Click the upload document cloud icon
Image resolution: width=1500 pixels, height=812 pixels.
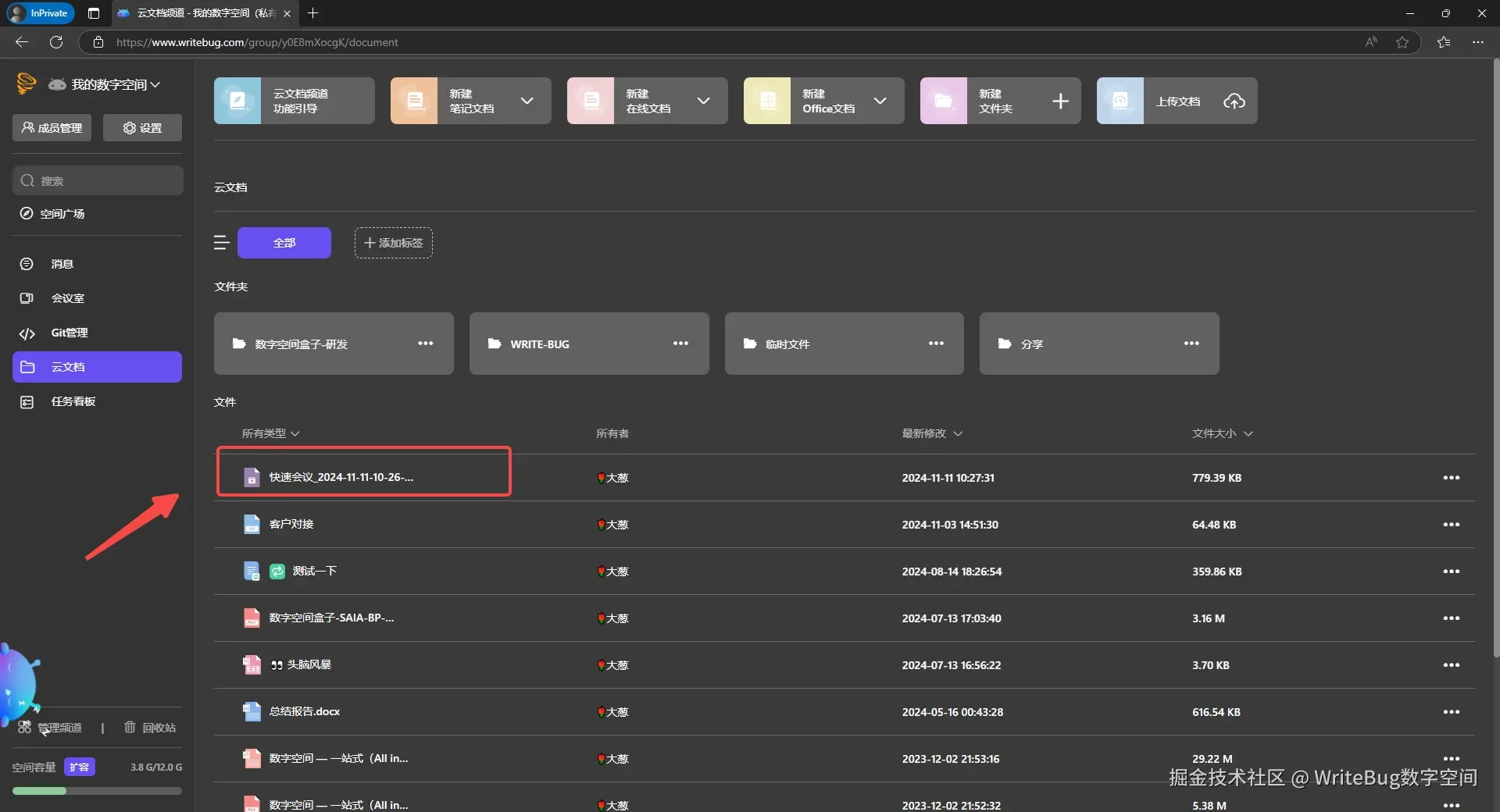tap(1234, 101)
